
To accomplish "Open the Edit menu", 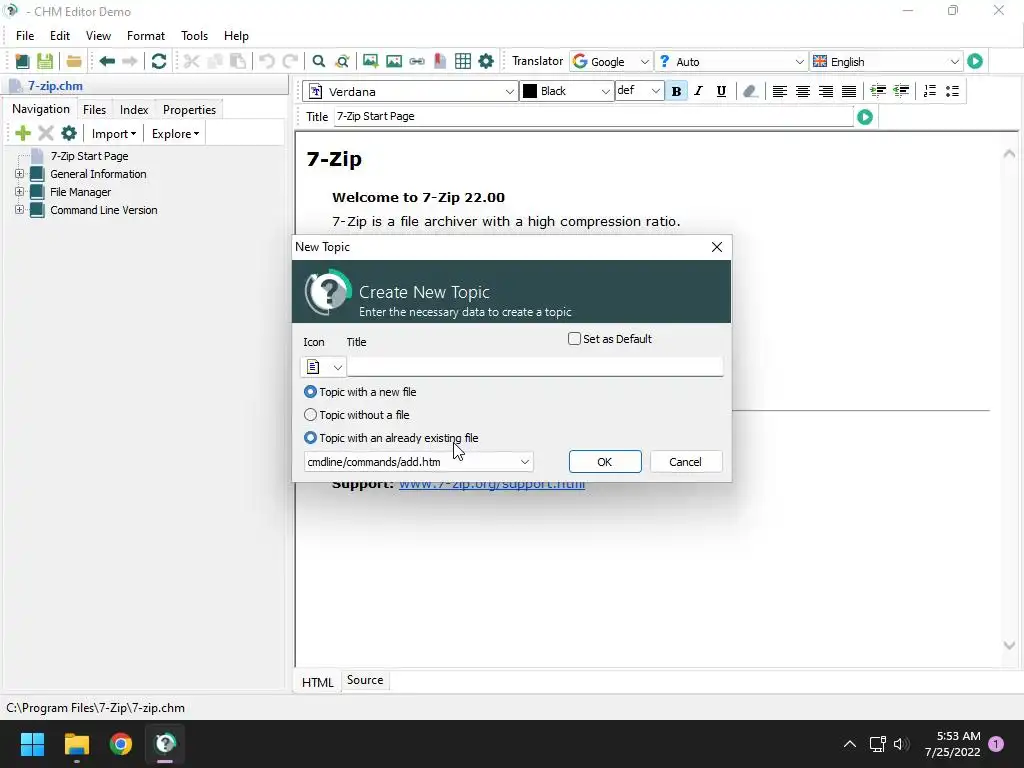I will coord(59,36).
